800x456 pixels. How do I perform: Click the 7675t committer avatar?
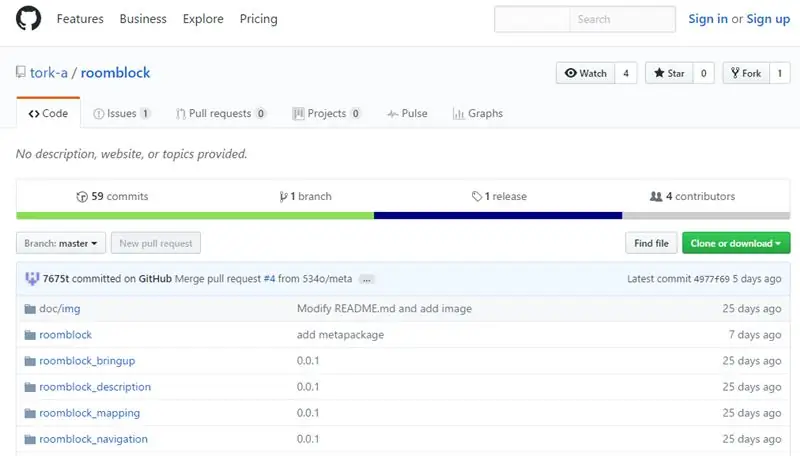coord(32,278)
